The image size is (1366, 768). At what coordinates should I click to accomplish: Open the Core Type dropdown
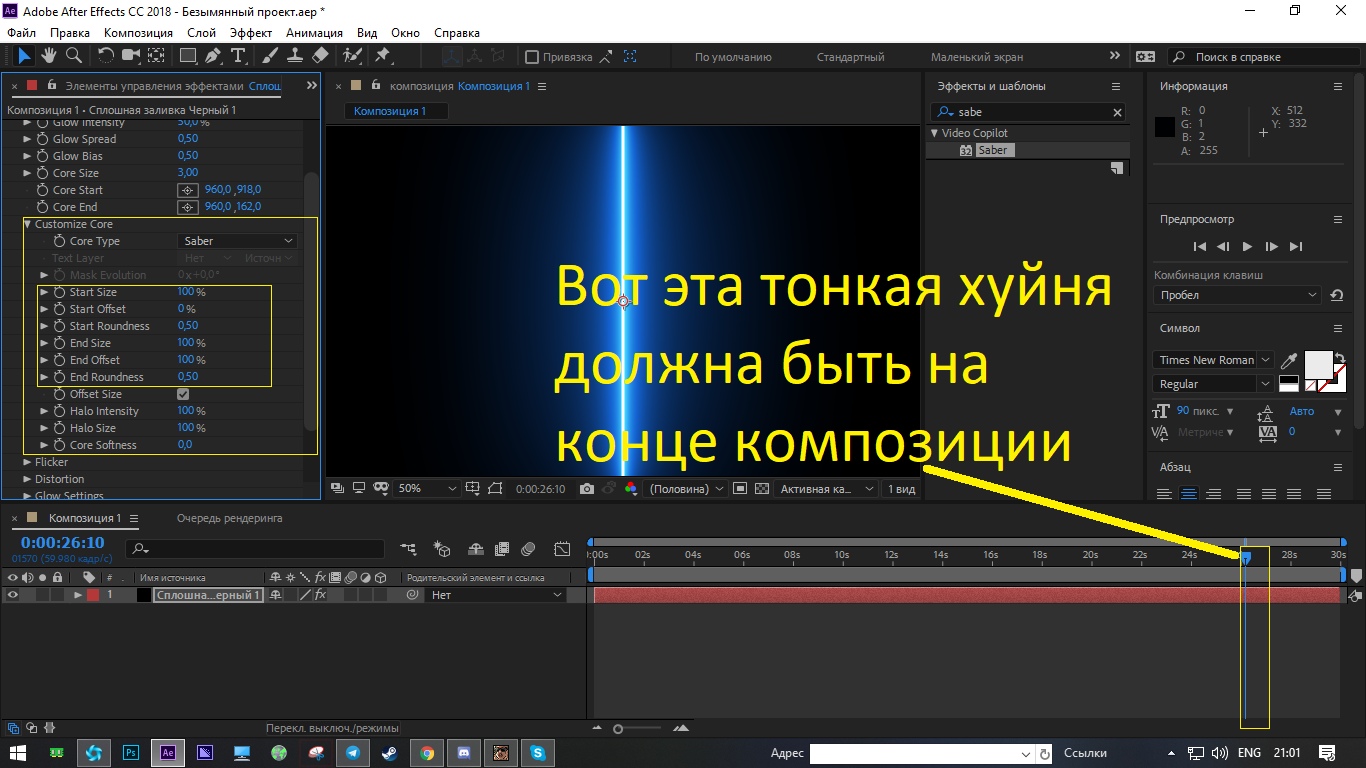[236, 240]
